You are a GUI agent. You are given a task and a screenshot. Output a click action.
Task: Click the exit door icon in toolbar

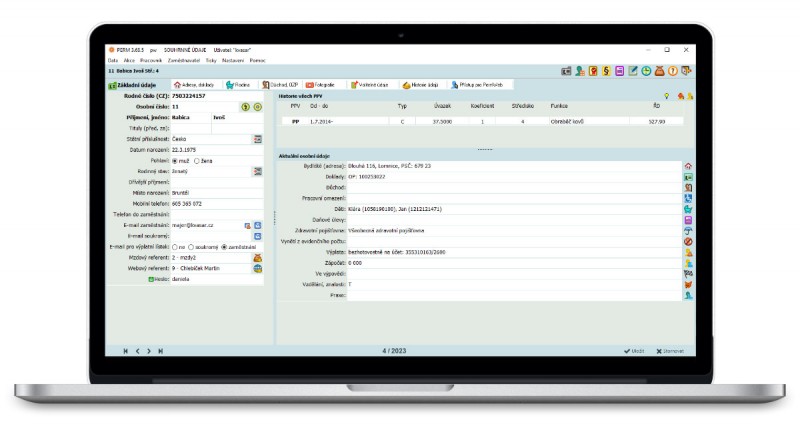(686, 71)
